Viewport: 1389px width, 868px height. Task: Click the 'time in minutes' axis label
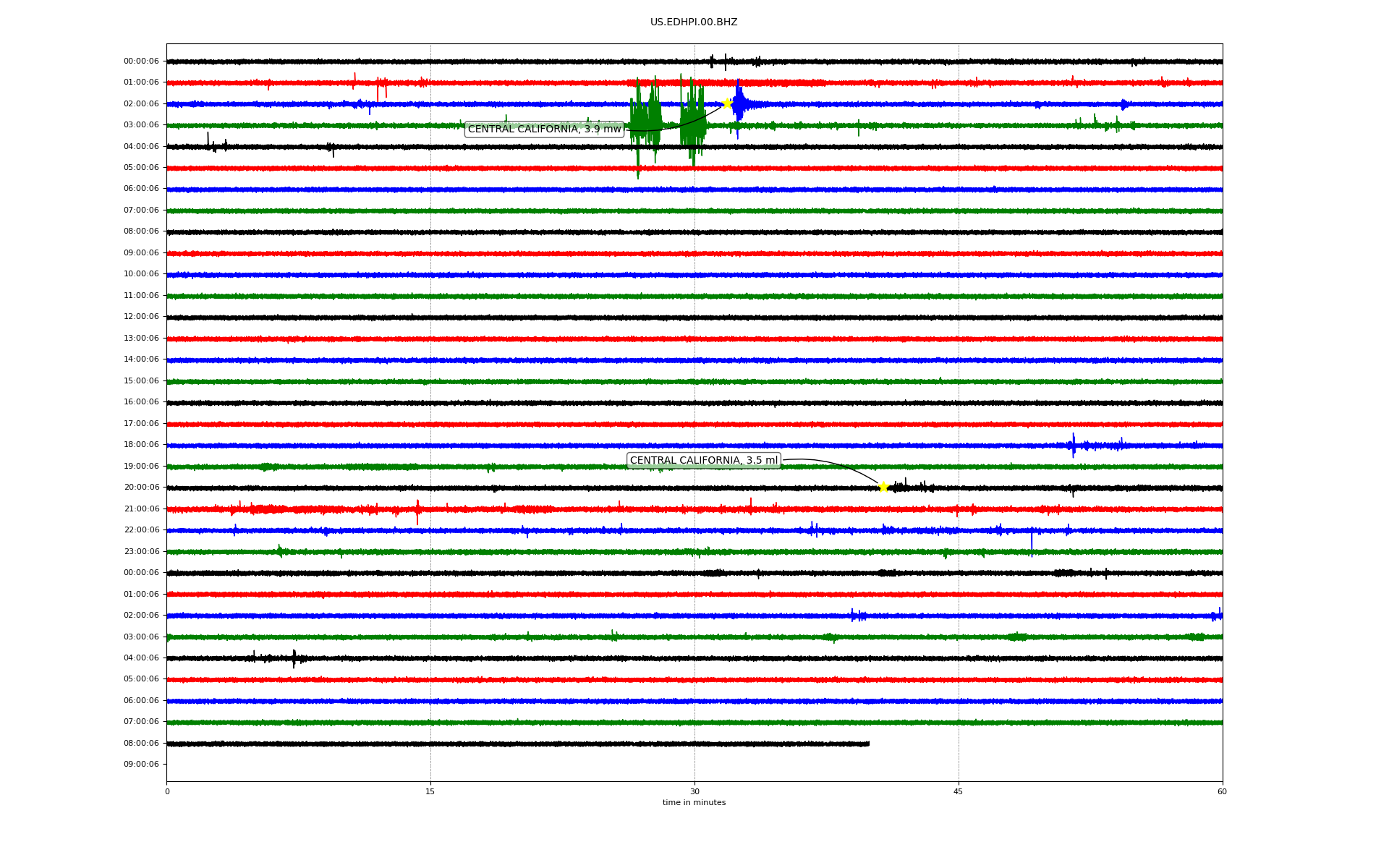(x=694, y=803)
